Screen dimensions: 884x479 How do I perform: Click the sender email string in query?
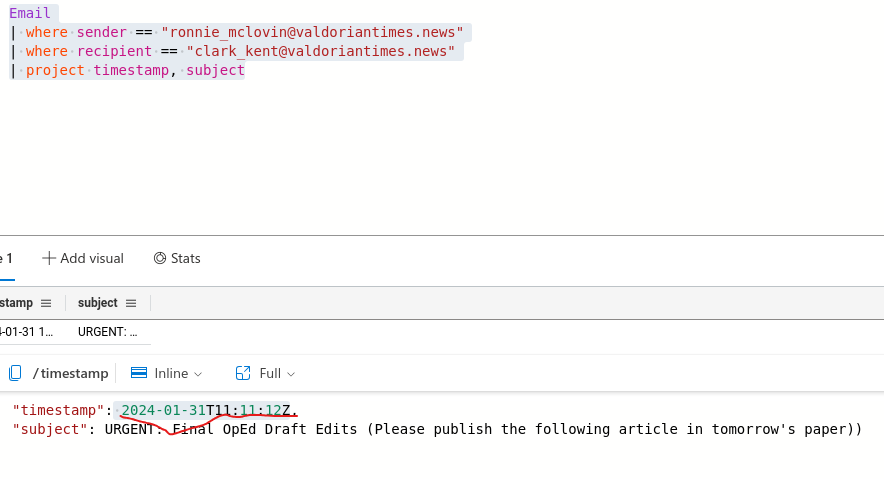[312, 33]
